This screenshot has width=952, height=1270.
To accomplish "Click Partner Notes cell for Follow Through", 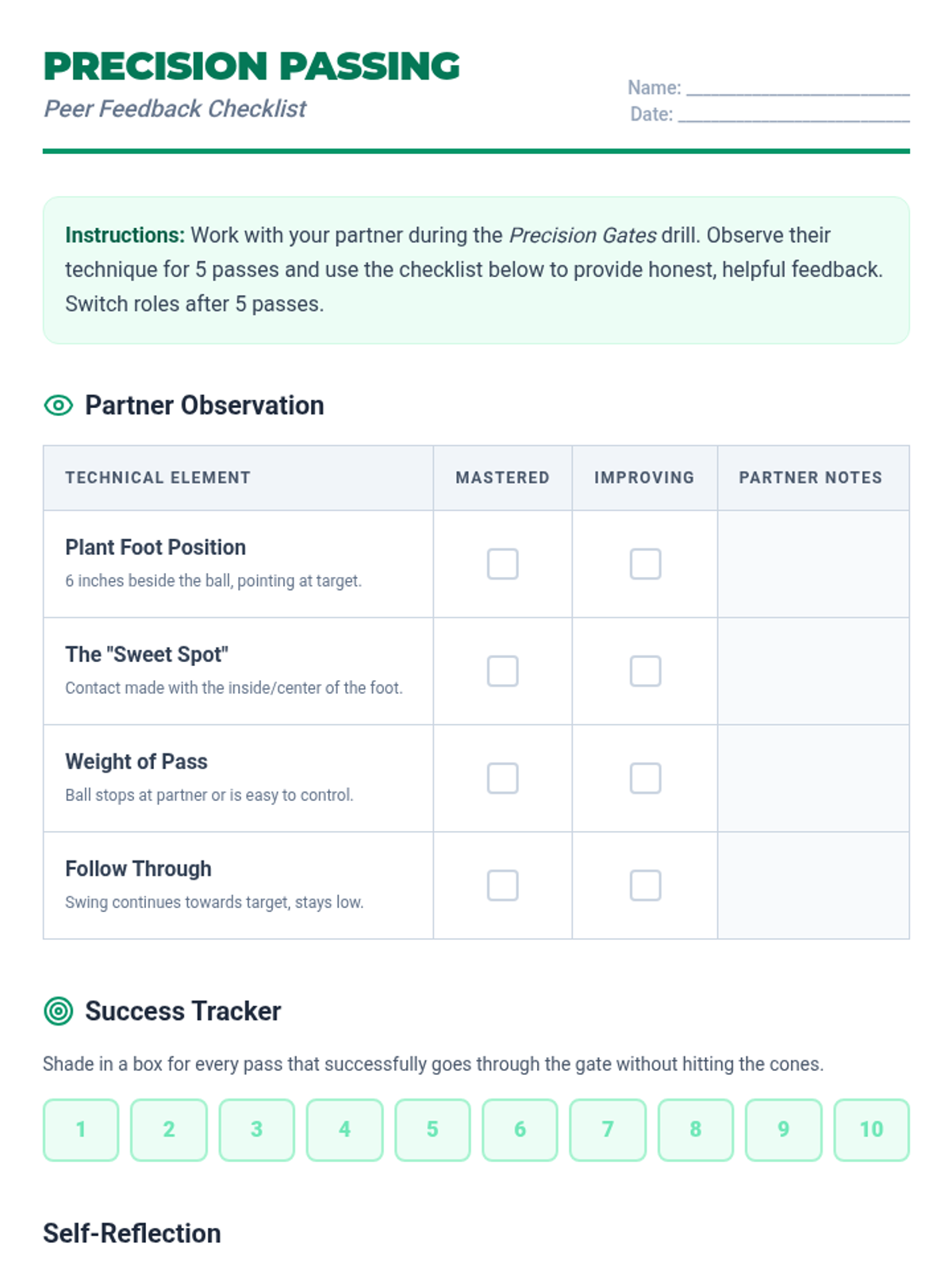I will (813, 886).
